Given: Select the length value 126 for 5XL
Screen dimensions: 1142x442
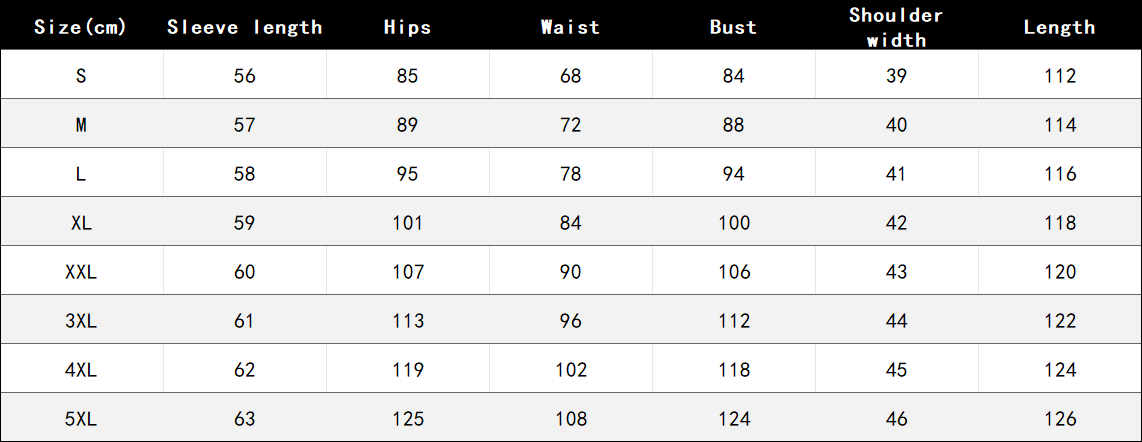Looking at the screenshot, I should coord(1059,419).
